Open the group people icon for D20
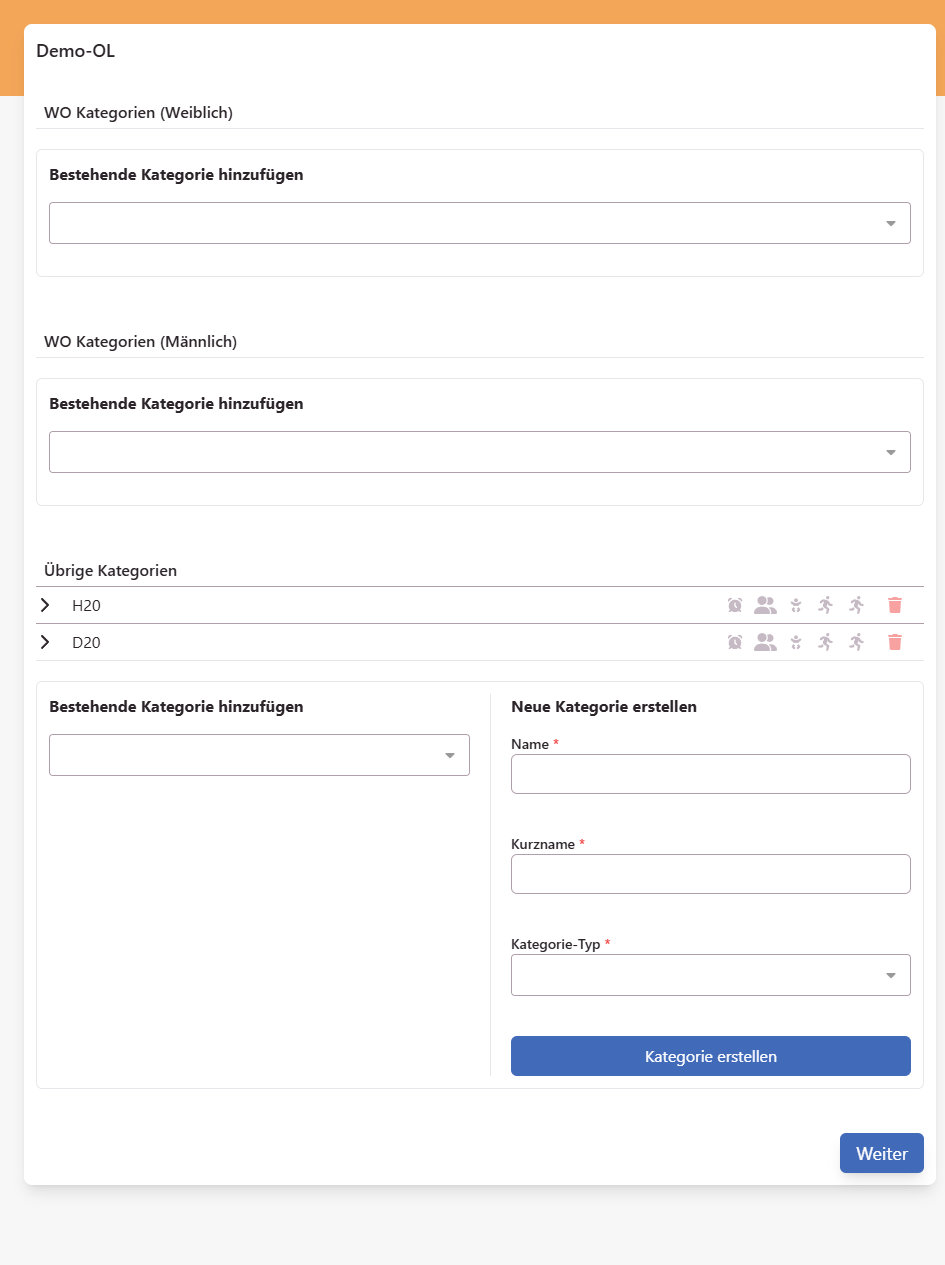 [x=765, y=642]
